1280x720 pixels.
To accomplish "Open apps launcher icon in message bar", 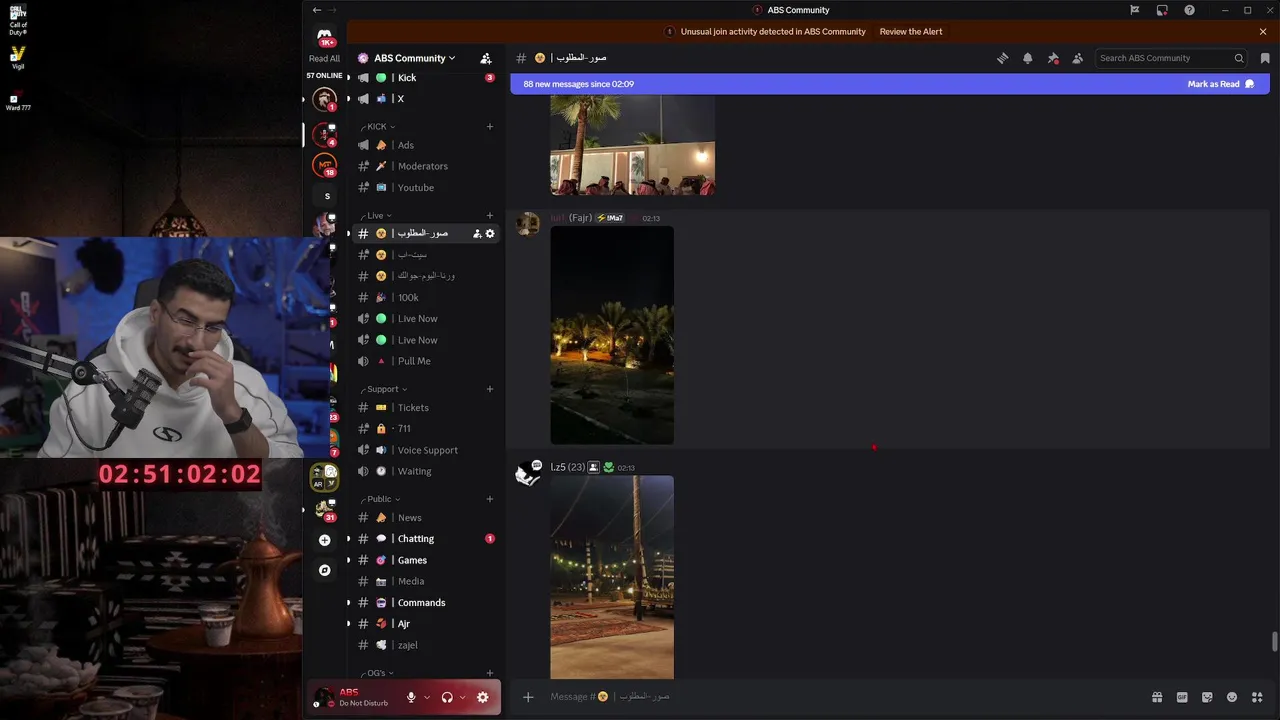I will pyautogui.click(x=1257, y=697).
